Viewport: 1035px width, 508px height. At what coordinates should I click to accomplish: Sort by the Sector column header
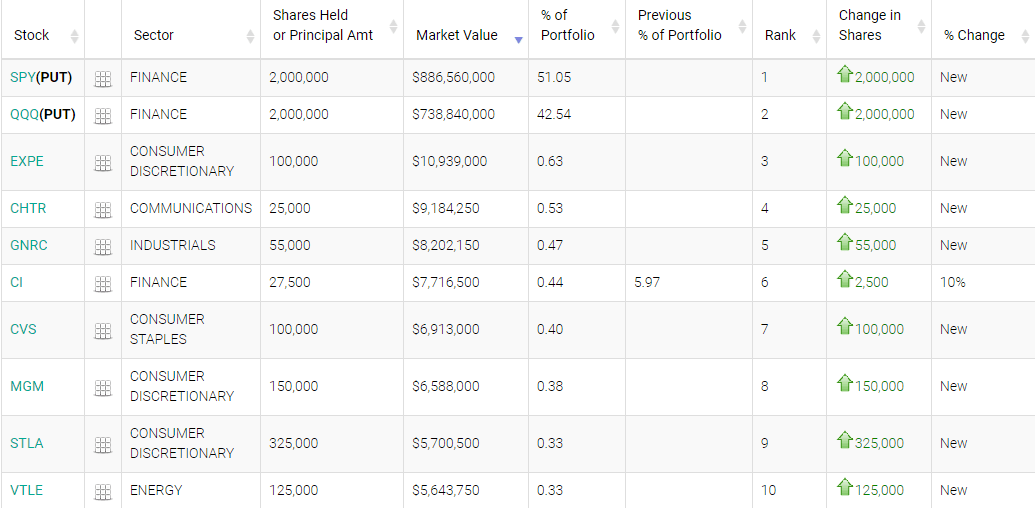[x=154, y=35]
